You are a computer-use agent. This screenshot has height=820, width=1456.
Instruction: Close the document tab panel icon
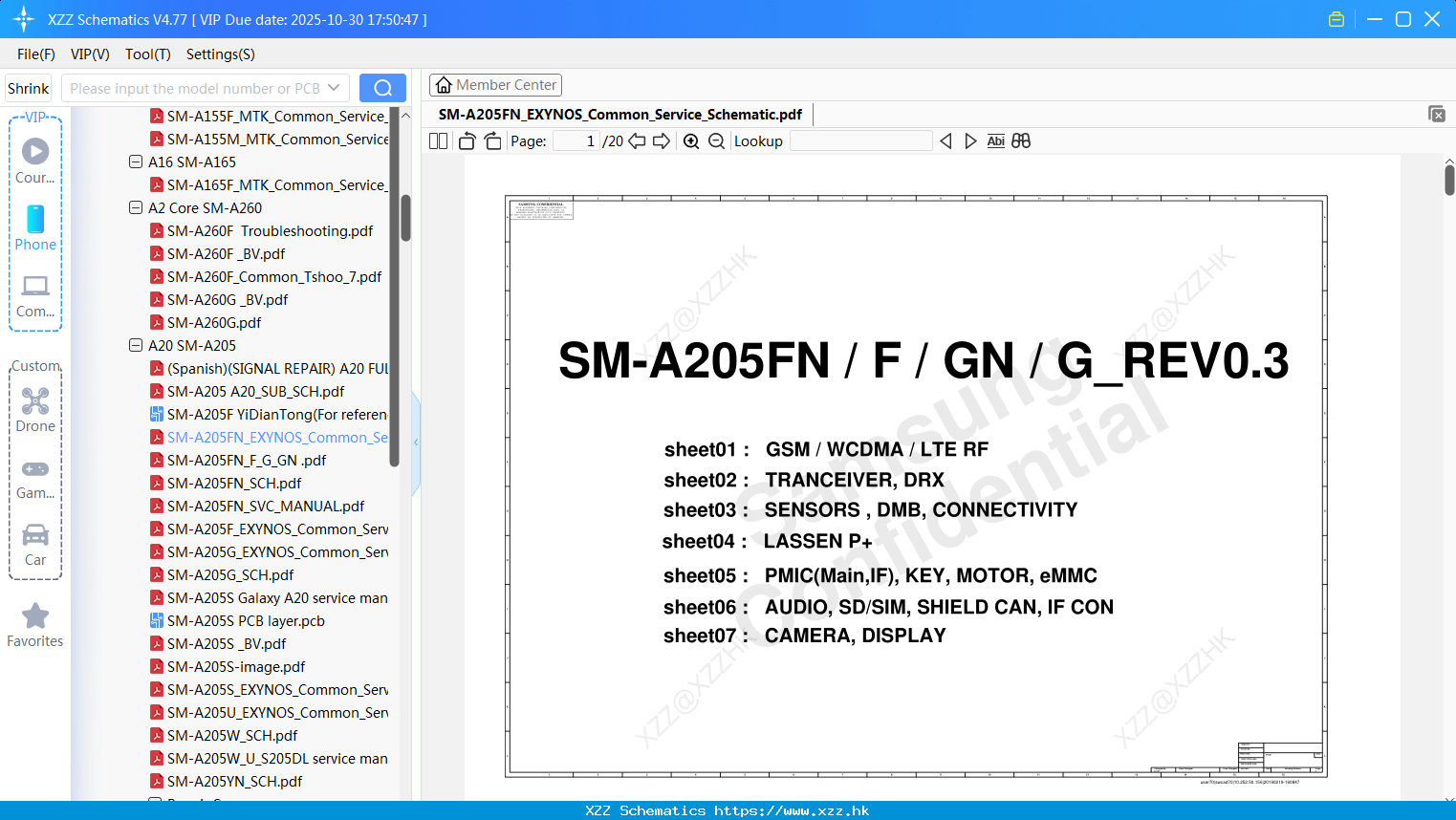[x=1437, y=114]
